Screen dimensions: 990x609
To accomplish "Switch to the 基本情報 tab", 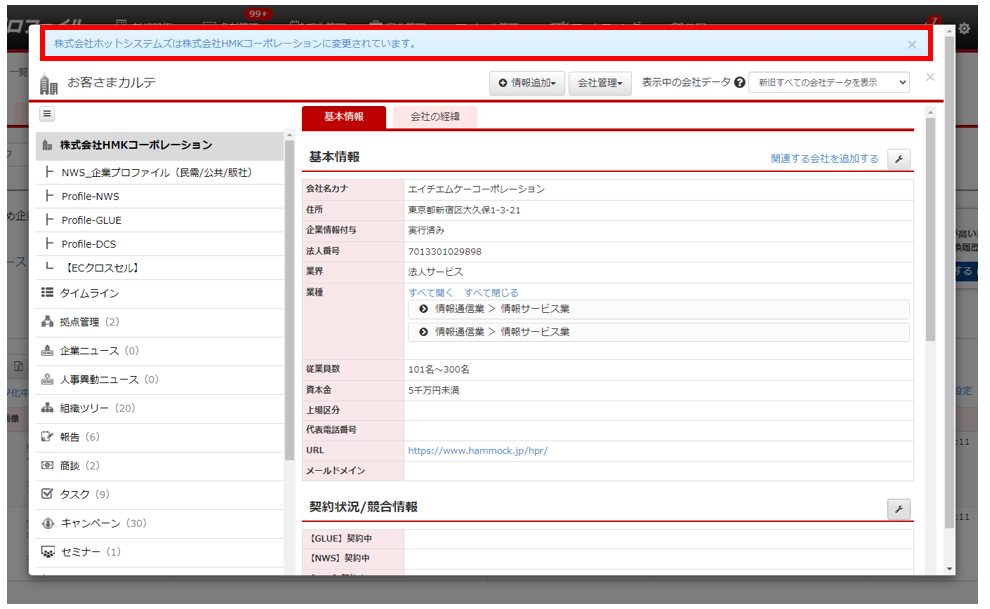I will 344,117.
